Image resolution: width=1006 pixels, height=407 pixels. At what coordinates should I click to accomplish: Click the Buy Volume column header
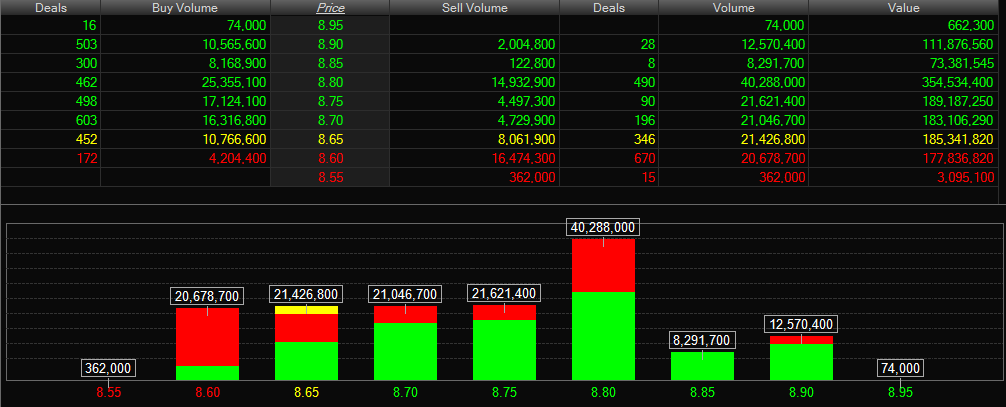[185, 8]
